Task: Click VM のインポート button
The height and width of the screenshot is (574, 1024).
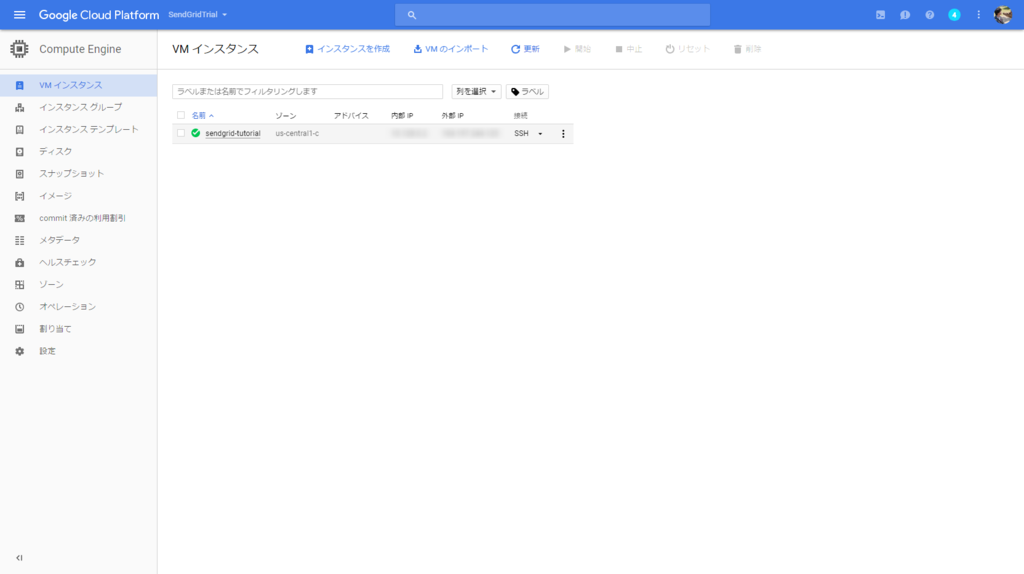Action: click(x=451, y=49)
